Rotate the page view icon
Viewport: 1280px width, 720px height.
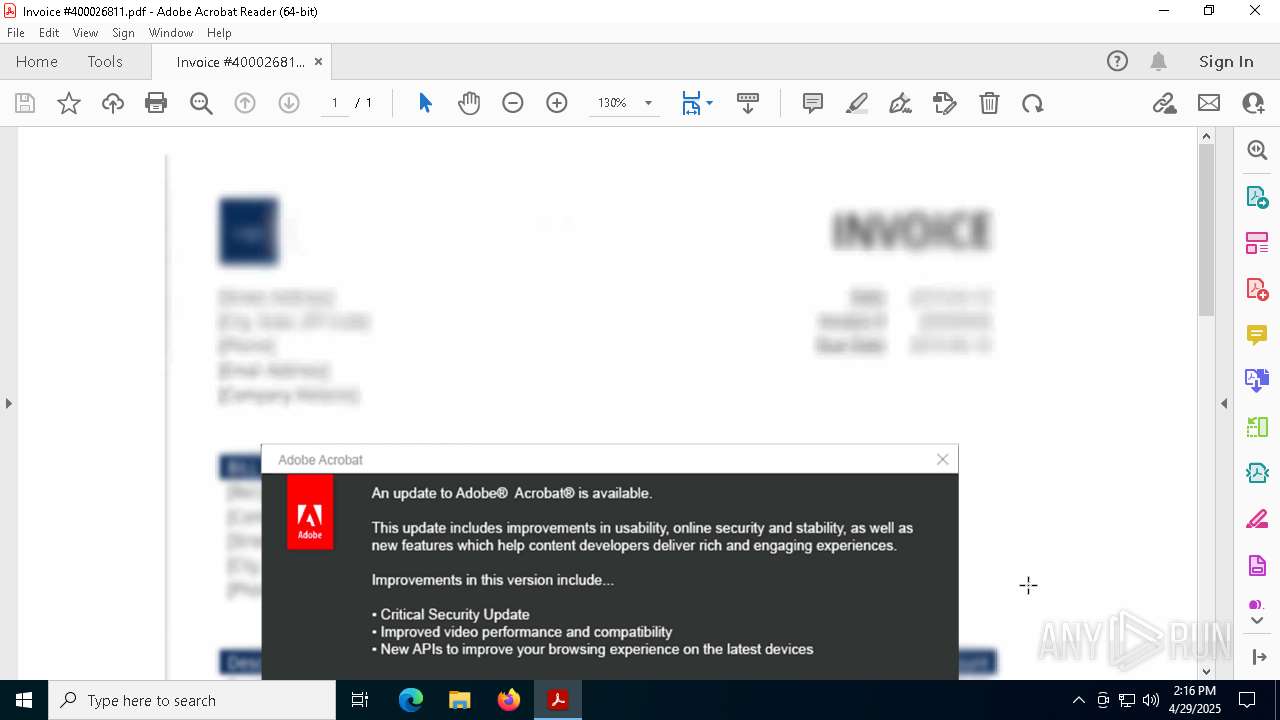coord(1033,103)
